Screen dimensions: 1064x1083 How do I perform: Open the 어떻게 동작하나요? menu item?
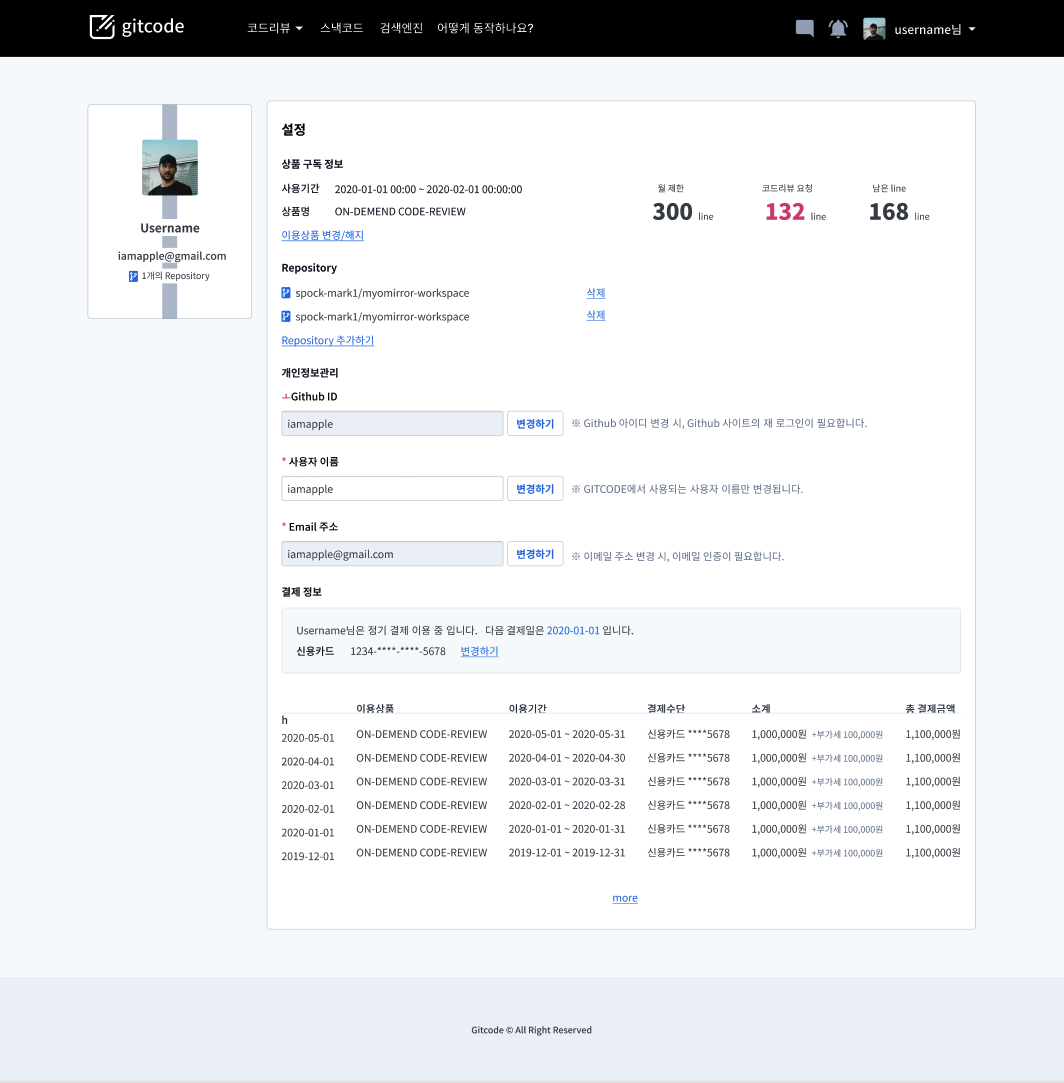(485, 28)
